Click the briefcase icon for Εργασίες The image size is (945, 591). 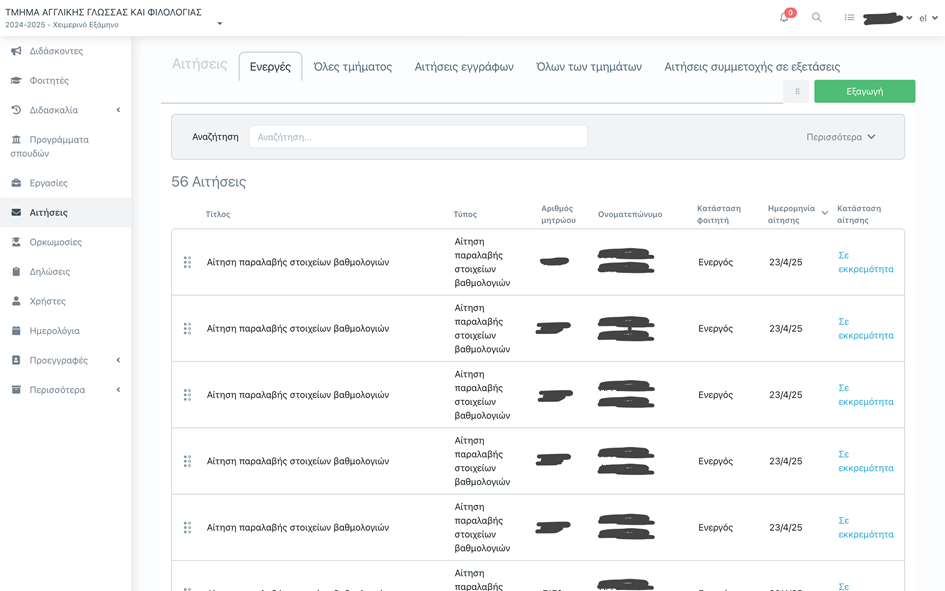tap(16, 183)
